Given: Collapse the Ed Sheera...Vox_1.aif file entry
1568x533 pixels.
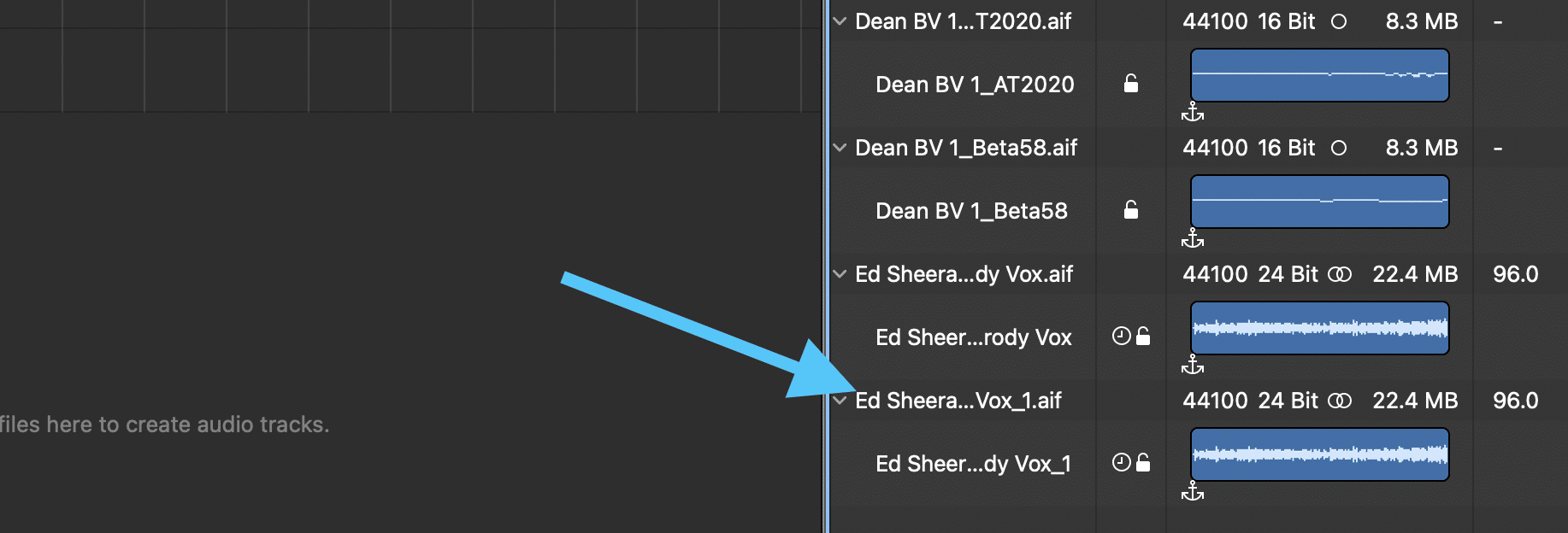Looking at the screenshot, I should point(840,401).
